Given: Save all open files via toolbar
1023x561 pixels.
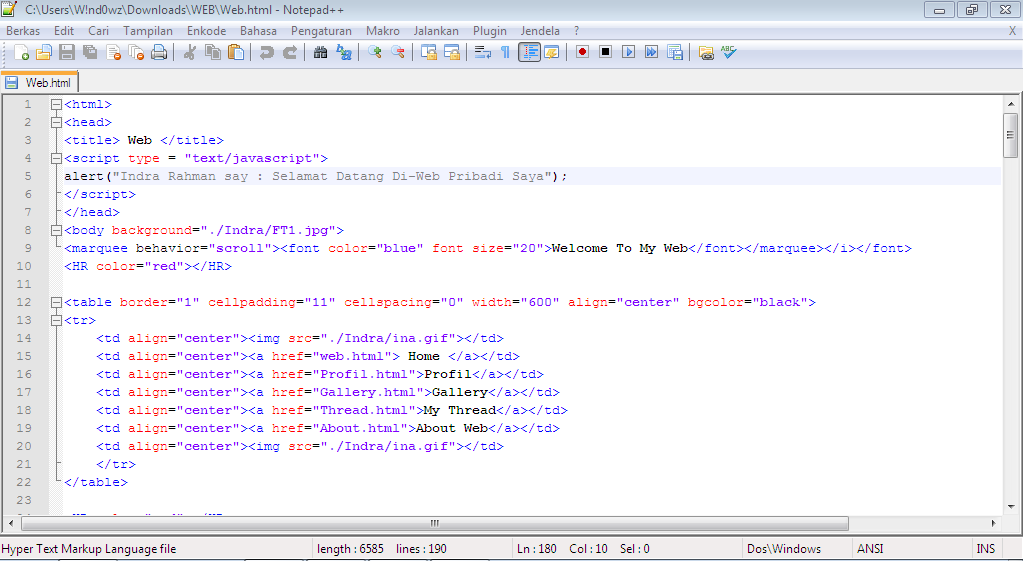Looking at the screenshot, I should [90, 52].
